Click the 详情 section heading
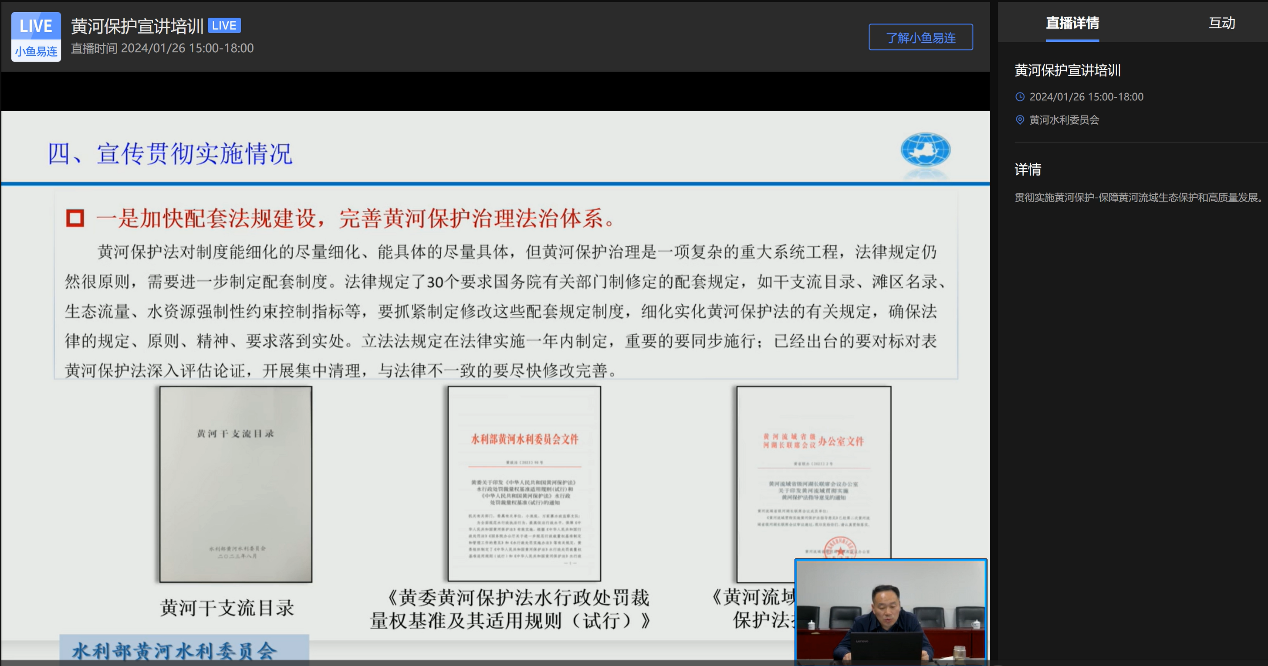The height and width of the screenshot is (666, 1268). tap(1028, 170)
